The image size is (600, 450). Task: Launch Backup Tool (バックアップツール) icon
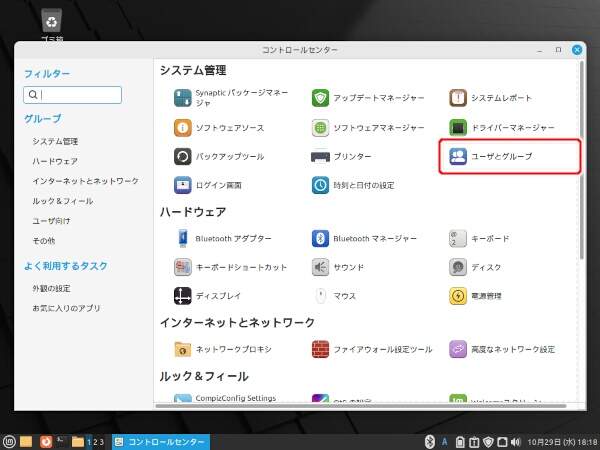(183, 157)
